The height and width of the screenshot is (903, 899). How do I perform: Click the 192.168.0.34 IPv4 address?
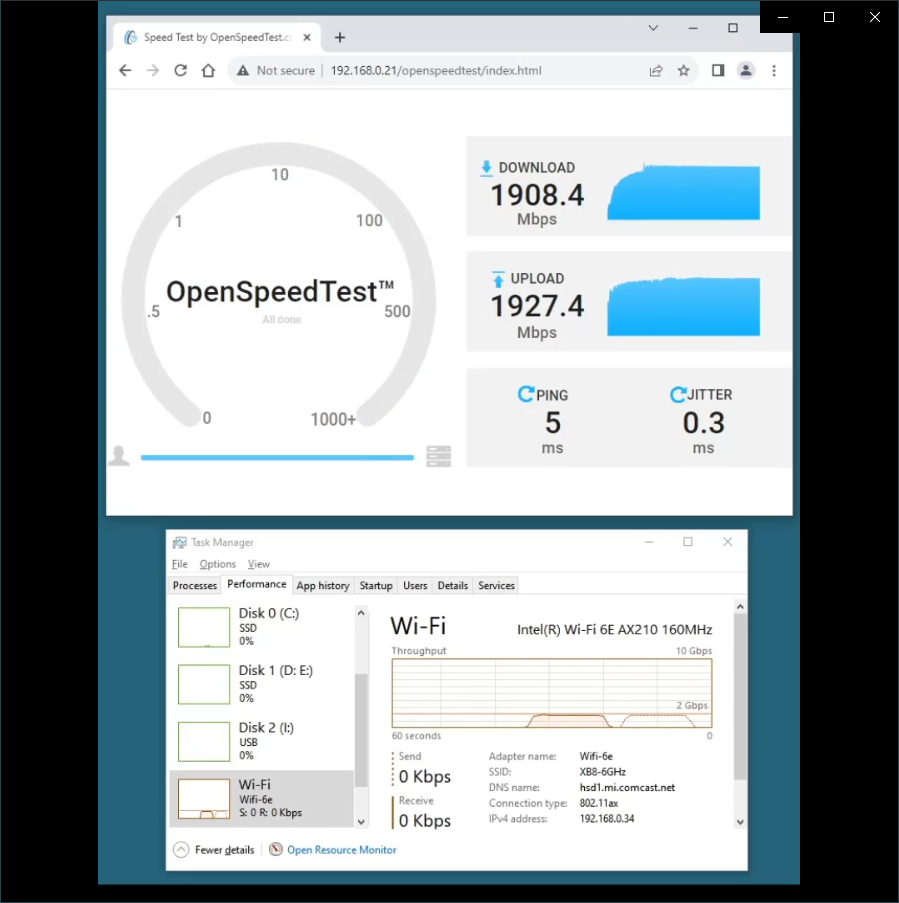[607, 818]
